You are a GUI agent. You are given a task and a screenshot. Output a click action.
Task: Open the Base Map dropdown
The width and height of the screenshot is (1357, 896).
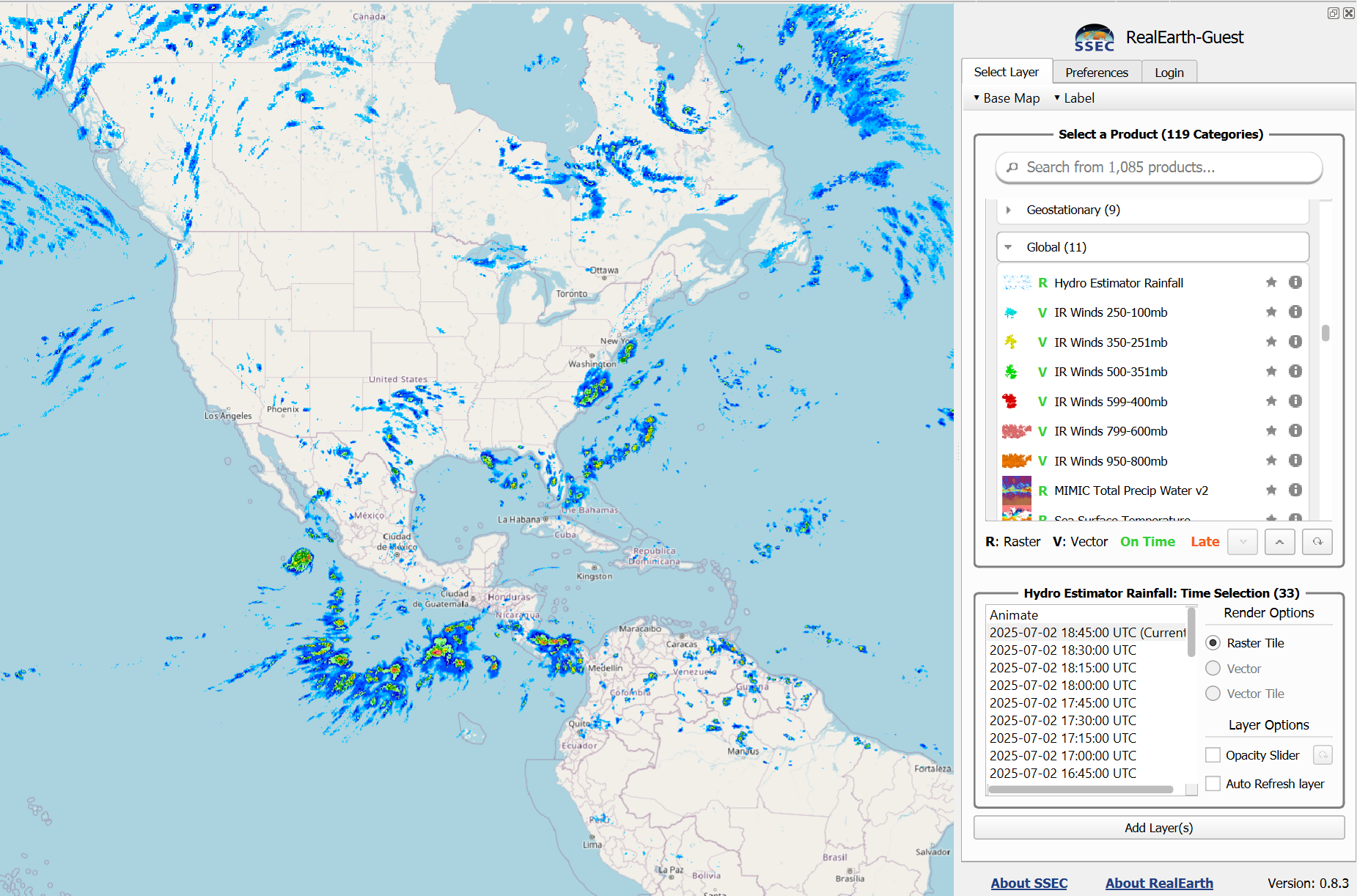click(1007, 98)
